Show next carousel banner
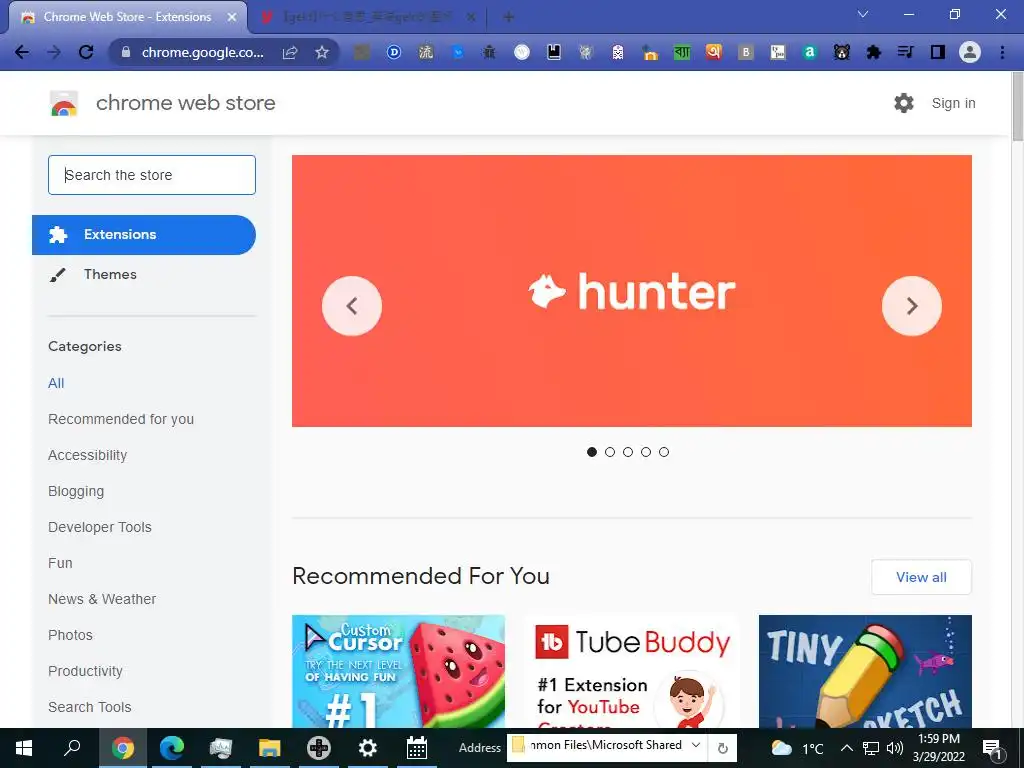 (x=912, y=306)
